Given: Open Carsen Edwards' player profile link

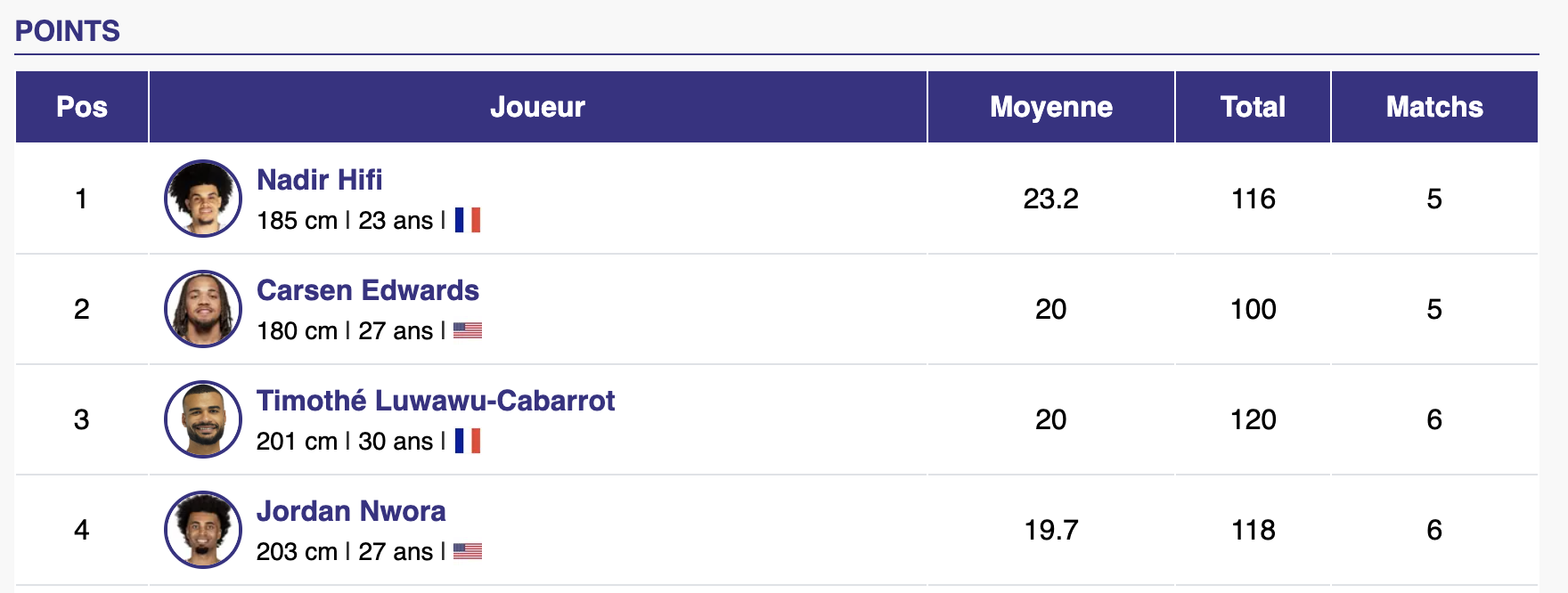Looking at the screenshot, I should click(x=367, y=290).
